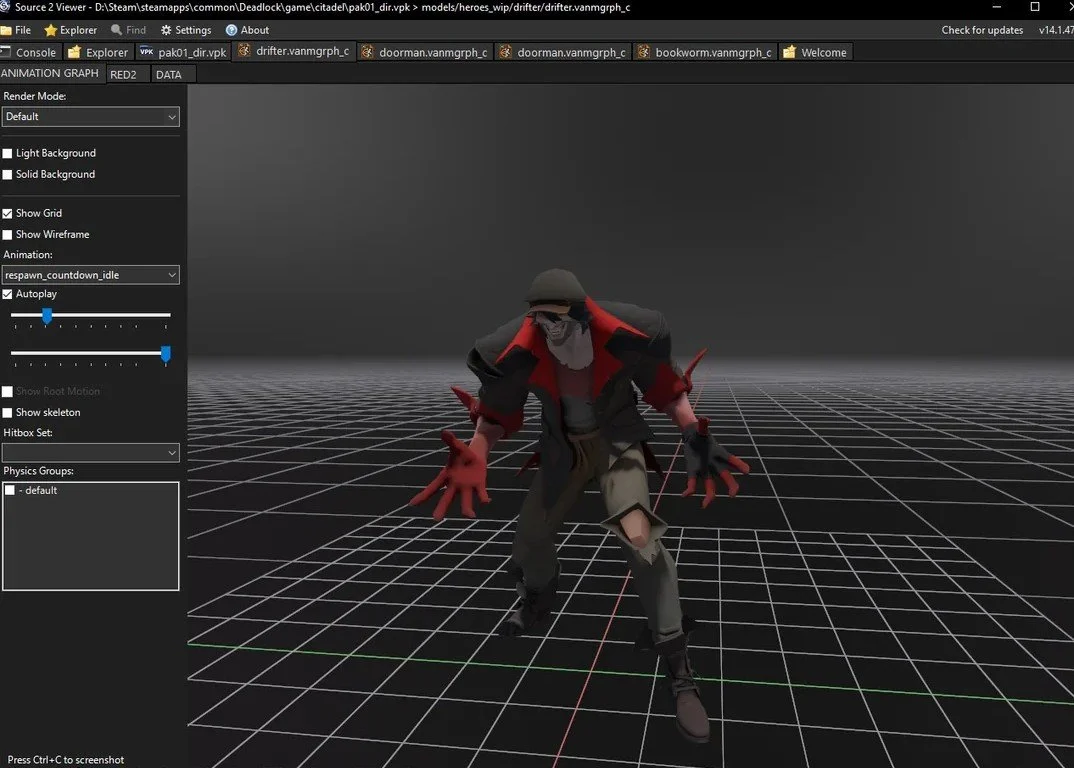Click the drifter.vanmgrph_c tab icon
Viewport: 1074px width, 768px height.
coord(244,51)
